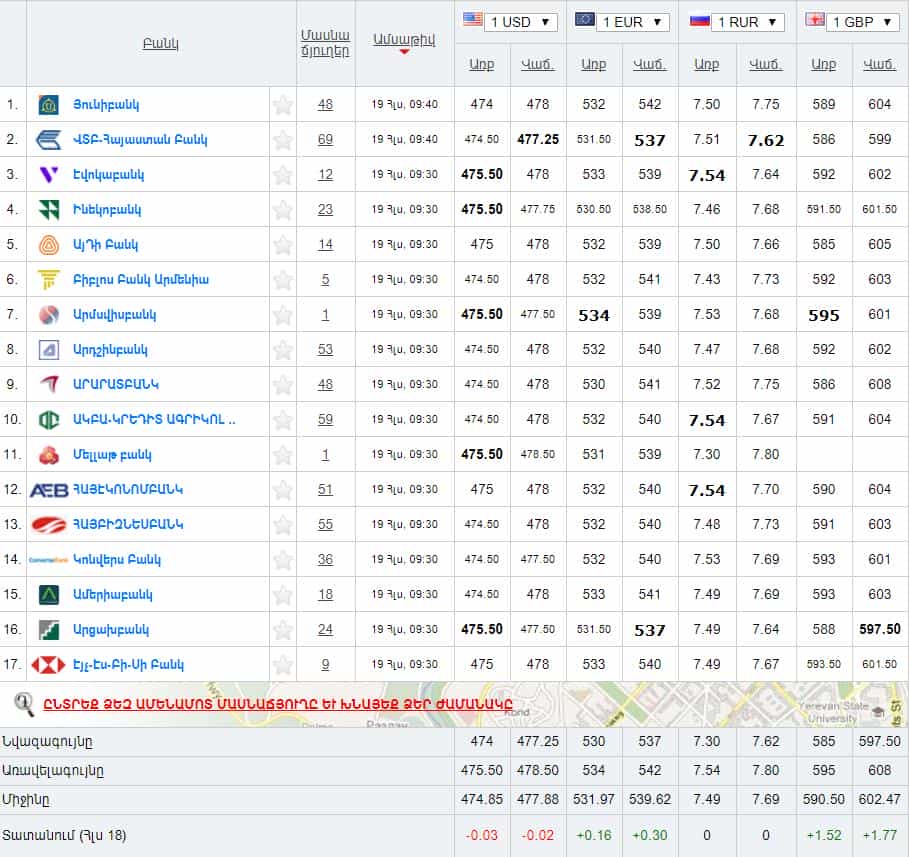Click the magnifying glass icon in banner
Image resolution: width=909 pixels, height=857 pixels.
pyautogui.click(x=24, y=704)
